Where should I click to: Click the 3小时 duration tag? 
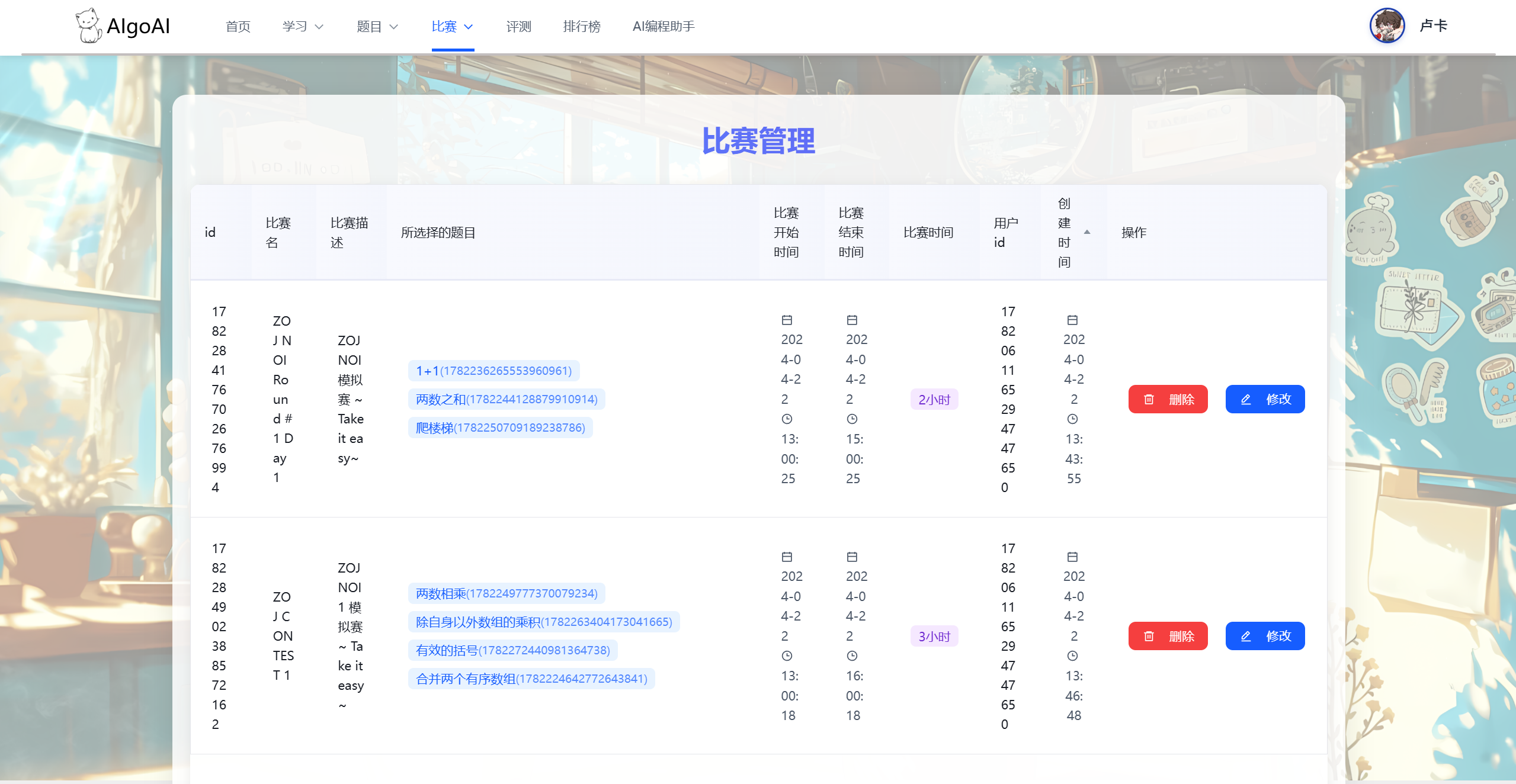point(934,637)
